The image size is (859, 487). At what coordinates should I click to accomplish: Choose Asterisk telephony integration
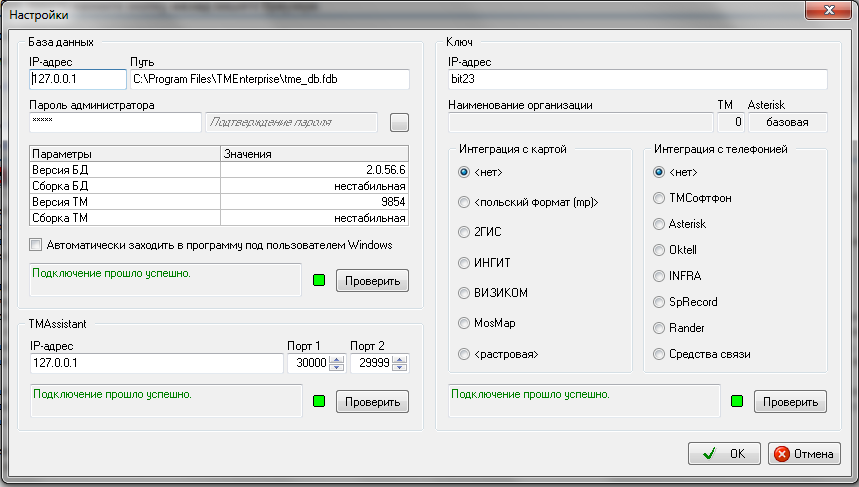click(659, 224)
